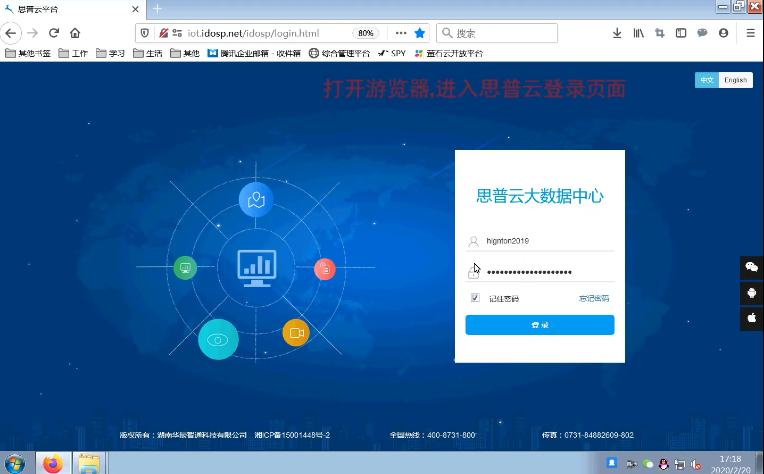Image resolution: width=764 pixels, height=474 pixels.
Task: Open the Firefox library icon
Action: point(638,33)
